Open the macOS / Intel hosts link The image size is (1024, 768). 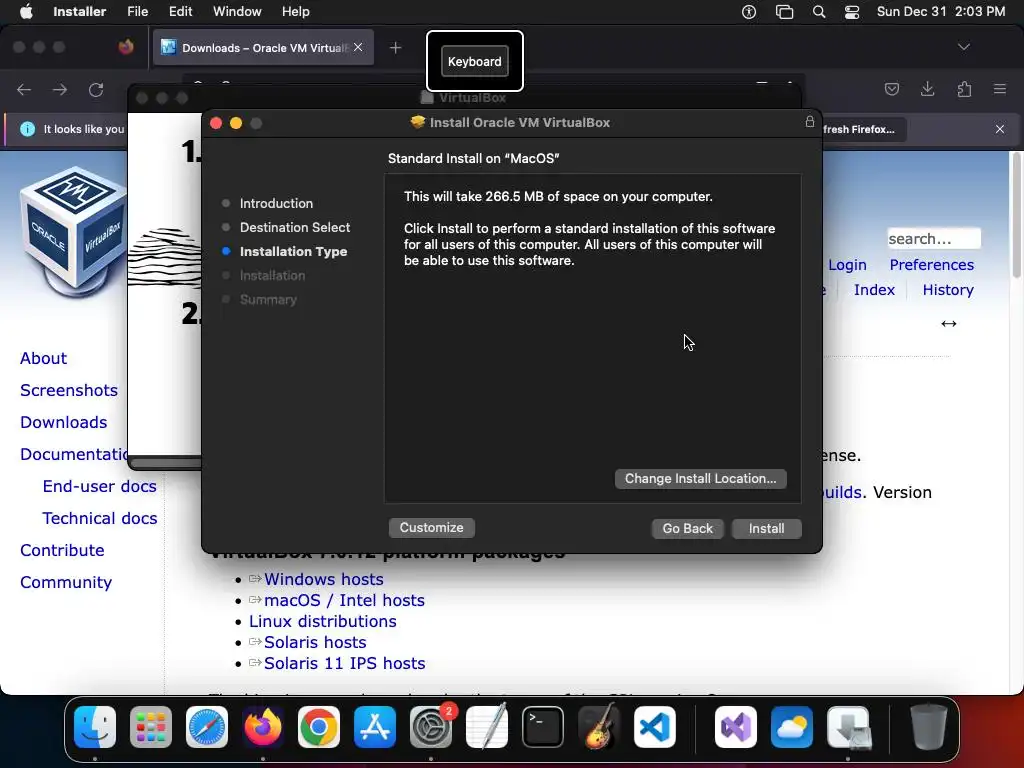pos(344,600)
